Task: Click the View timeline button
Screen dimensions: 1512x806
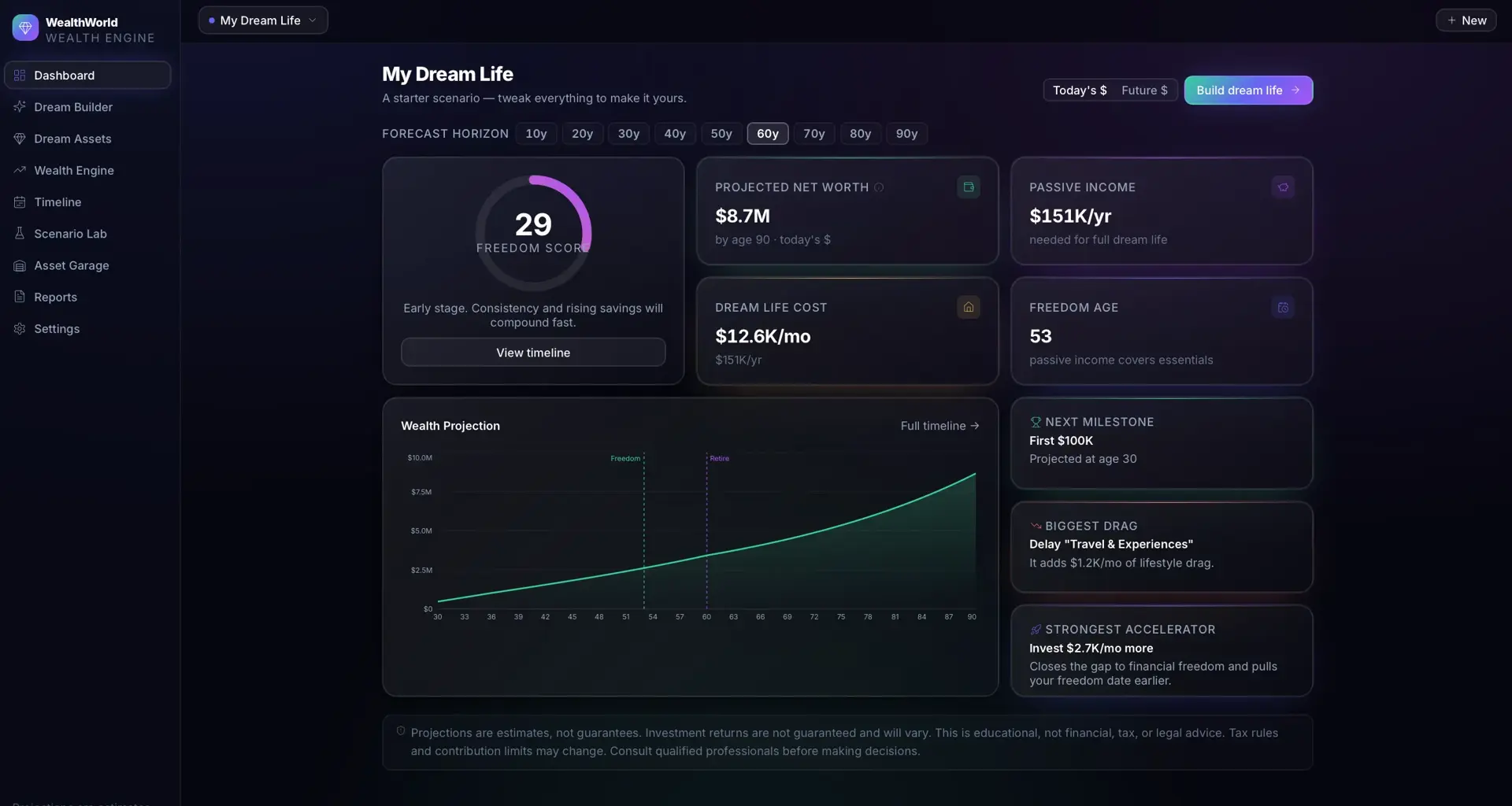Action: [533, 353]
